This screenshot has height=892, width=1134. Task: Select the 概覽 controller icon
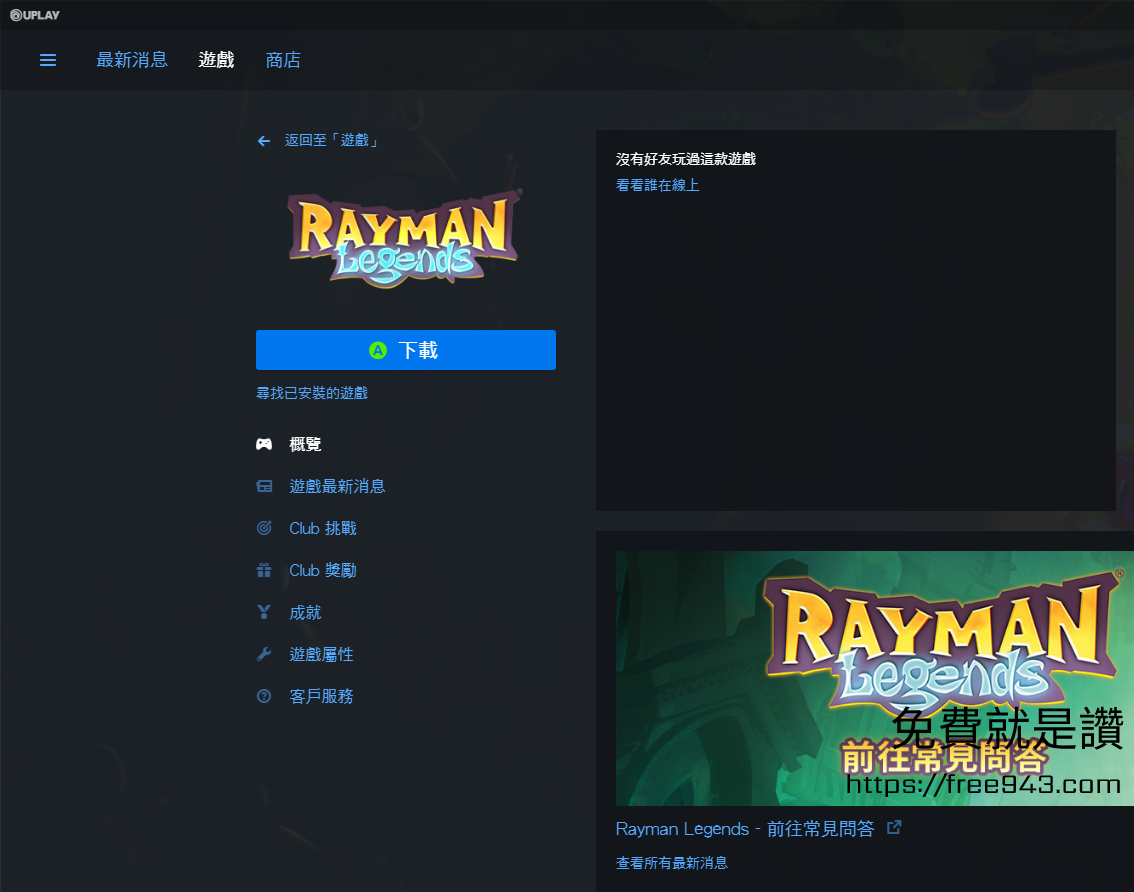[263, 444]
